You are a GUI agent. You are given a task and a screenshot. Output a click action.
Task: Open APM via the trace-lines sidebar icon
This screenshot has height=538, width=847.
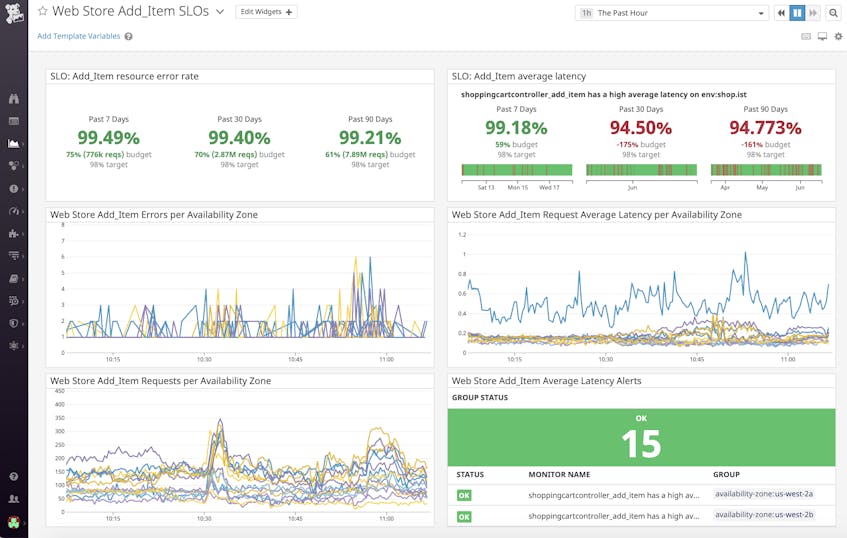coord(14,255)
